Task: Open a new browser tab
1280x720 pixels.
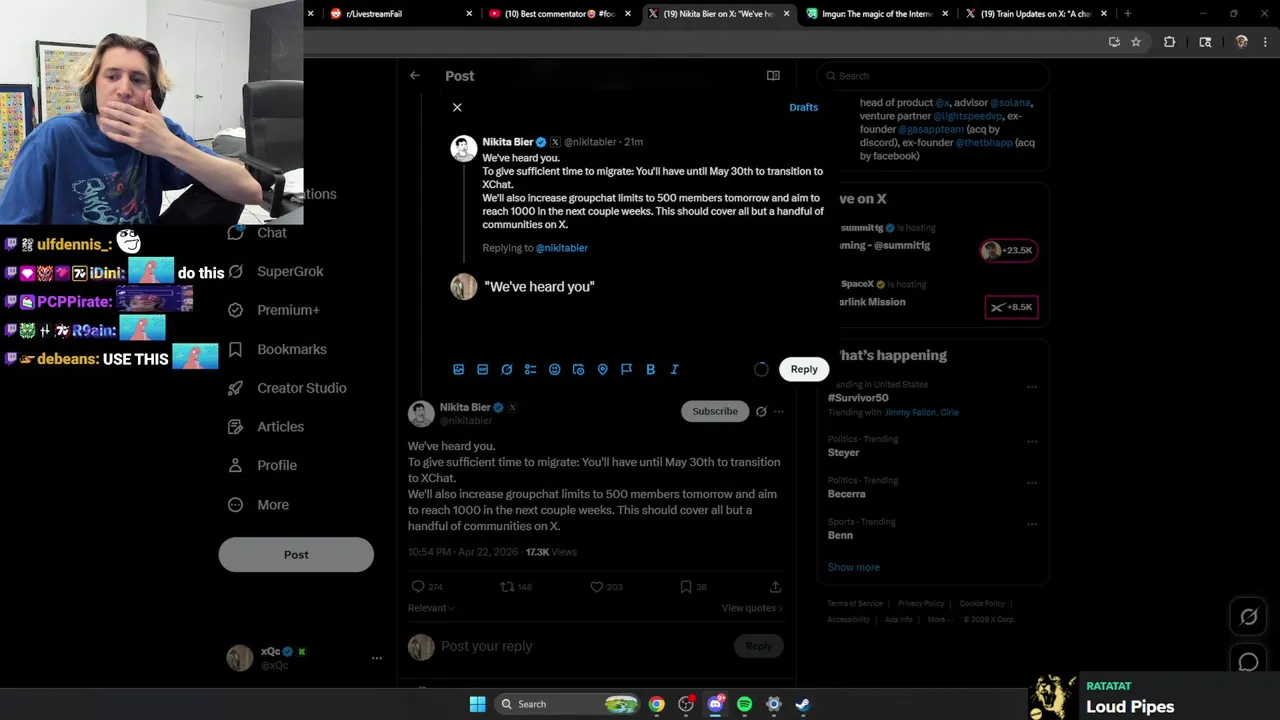Action: click(1127, 14)
